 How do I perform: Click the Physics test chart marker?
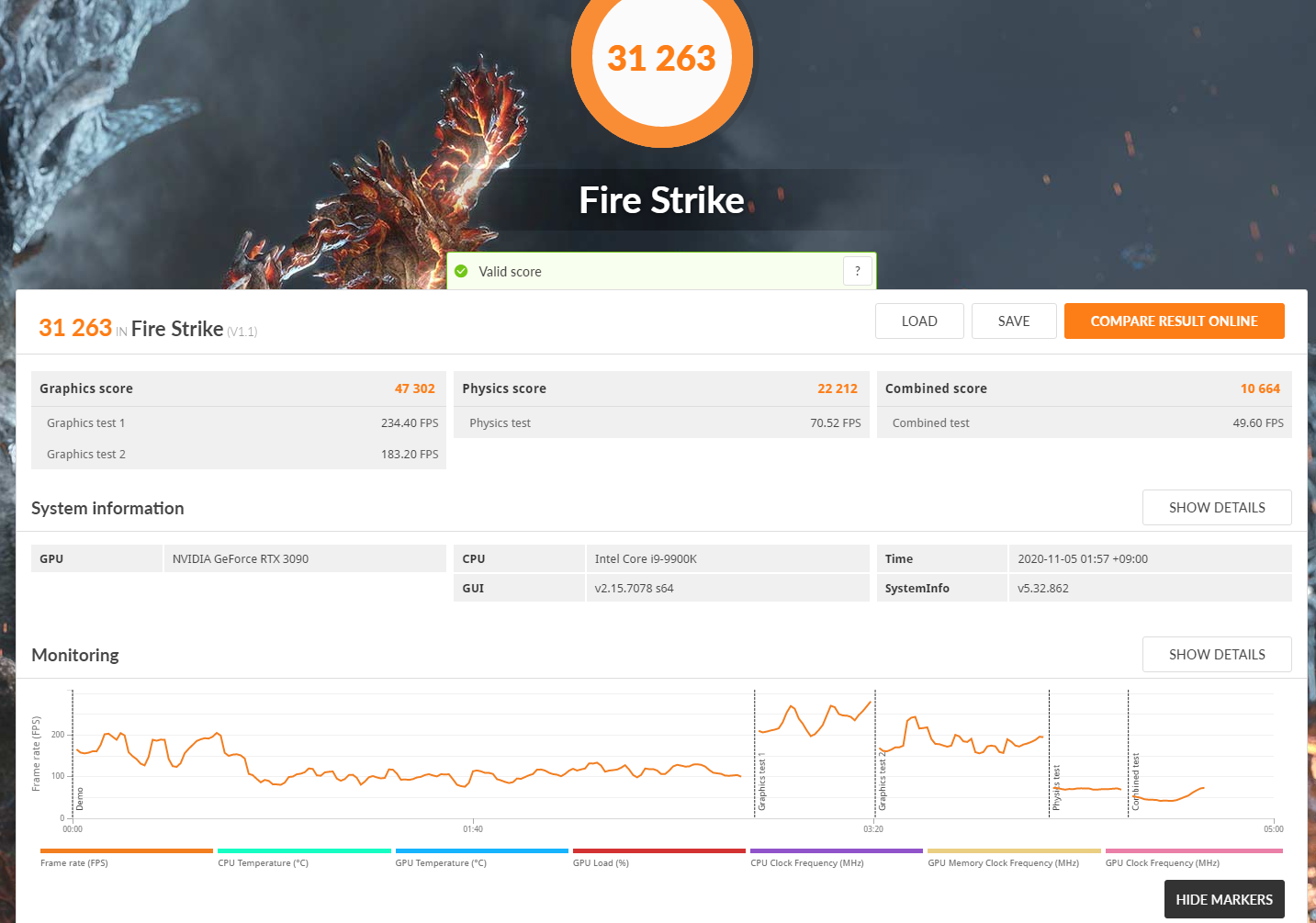[1056, 787]
